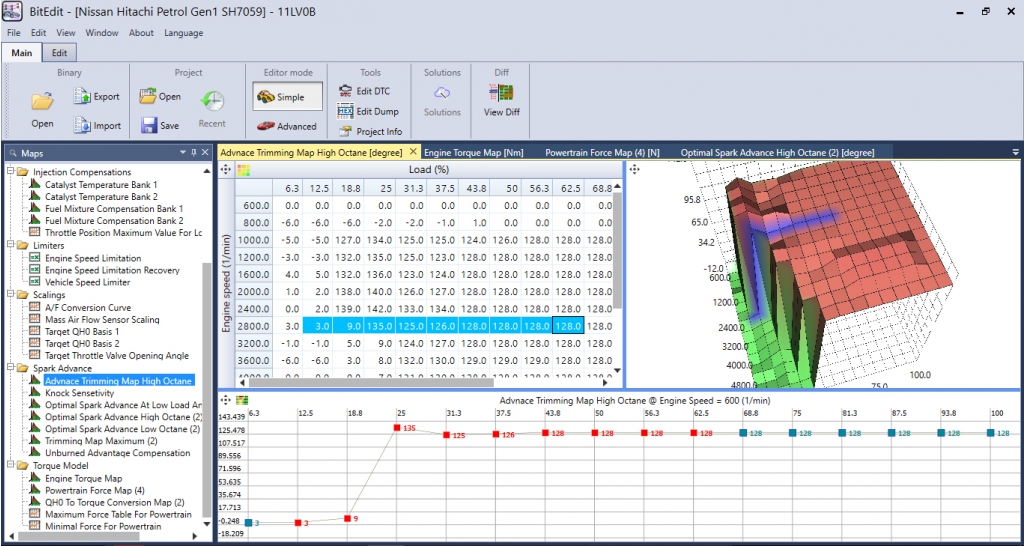The width and height of the screenshot is (1024, 546).
Task: Click the Open binary folder icon
Action: click(x=42, y=101)
